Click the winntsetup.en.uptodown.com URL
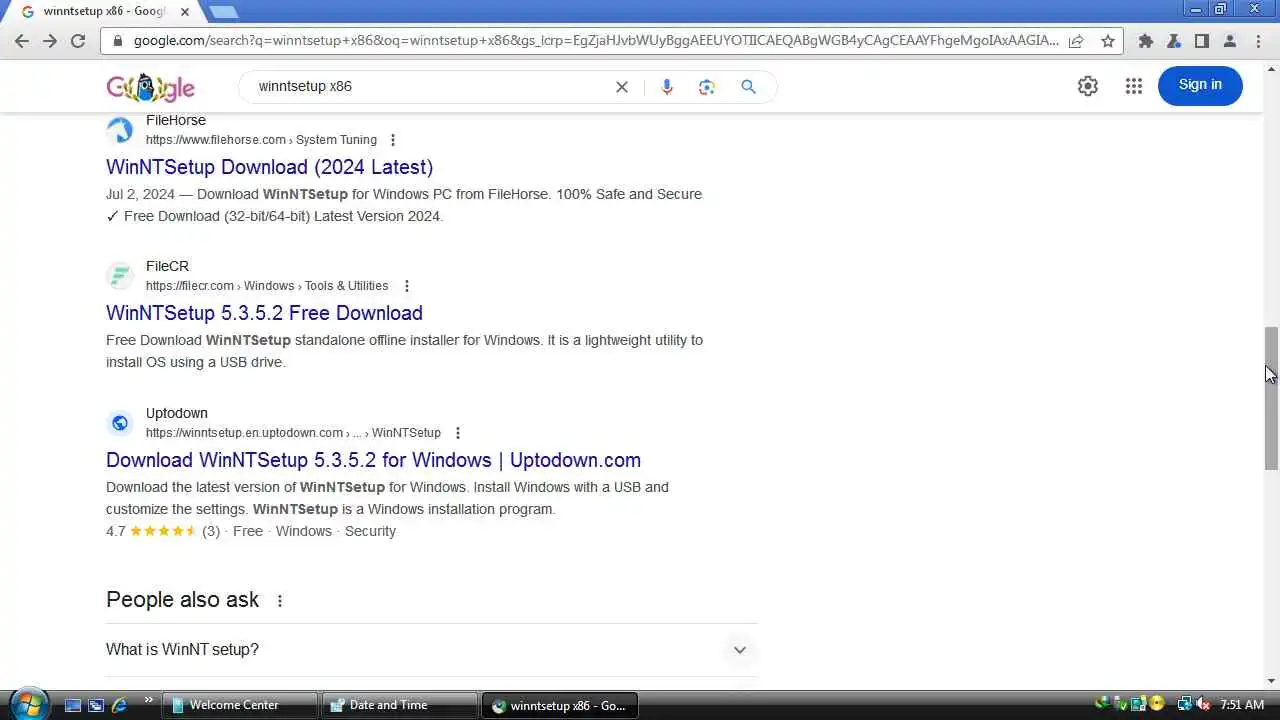 click(293, 433)
